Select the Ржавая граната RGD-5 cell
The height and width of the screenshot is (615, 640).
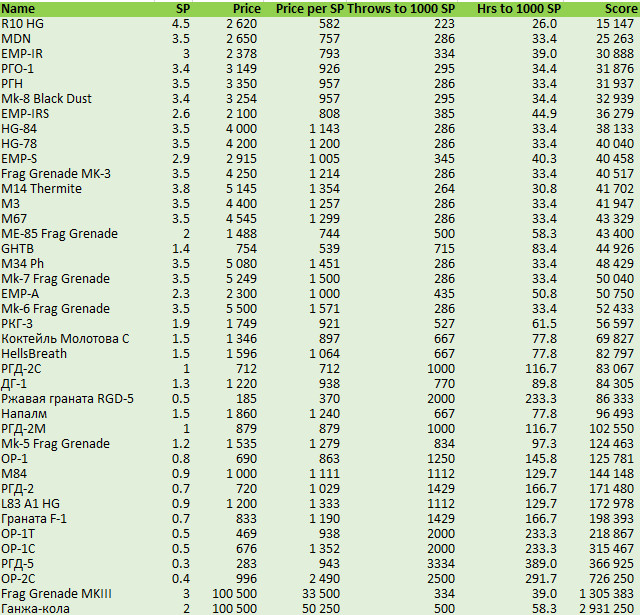tap(67, 398)
